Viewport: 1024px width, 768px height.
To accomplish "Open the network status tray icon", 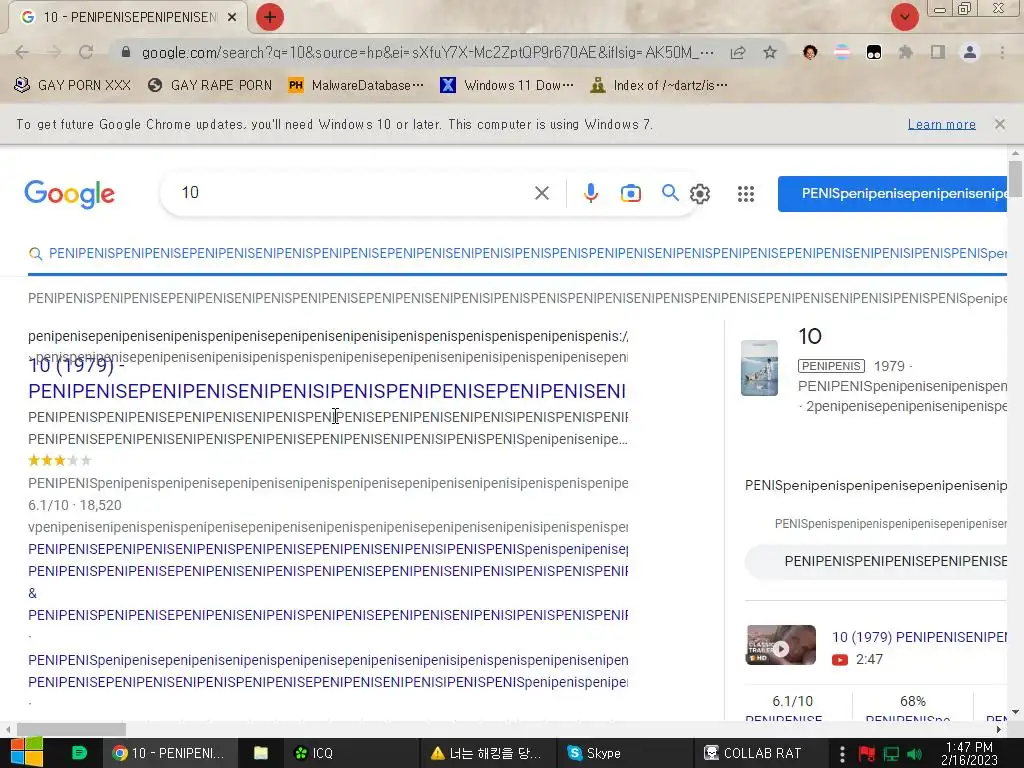I will pyautogui.click(x=891, y=754).
